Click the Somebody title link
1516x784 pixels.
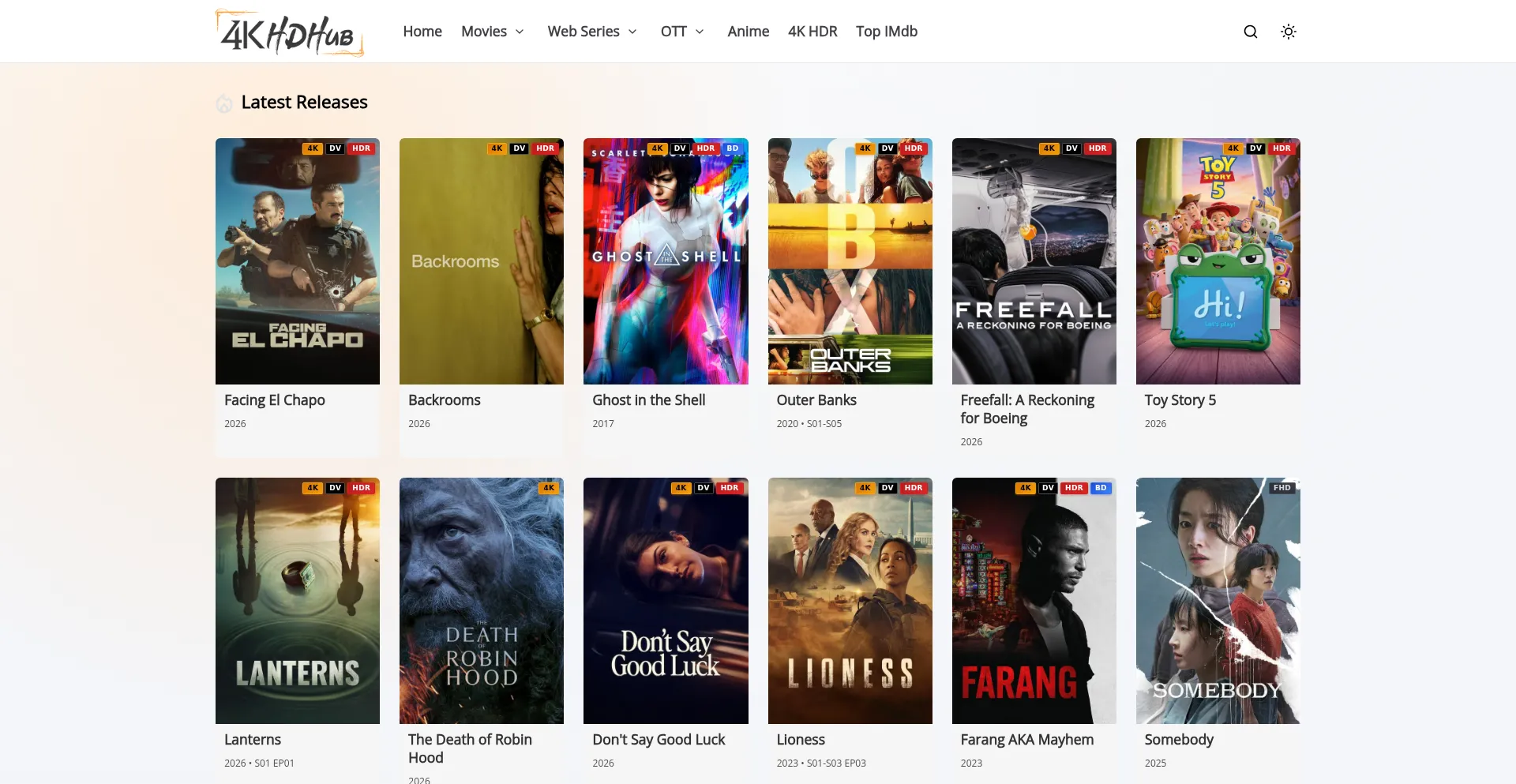tap(1179, 740)
